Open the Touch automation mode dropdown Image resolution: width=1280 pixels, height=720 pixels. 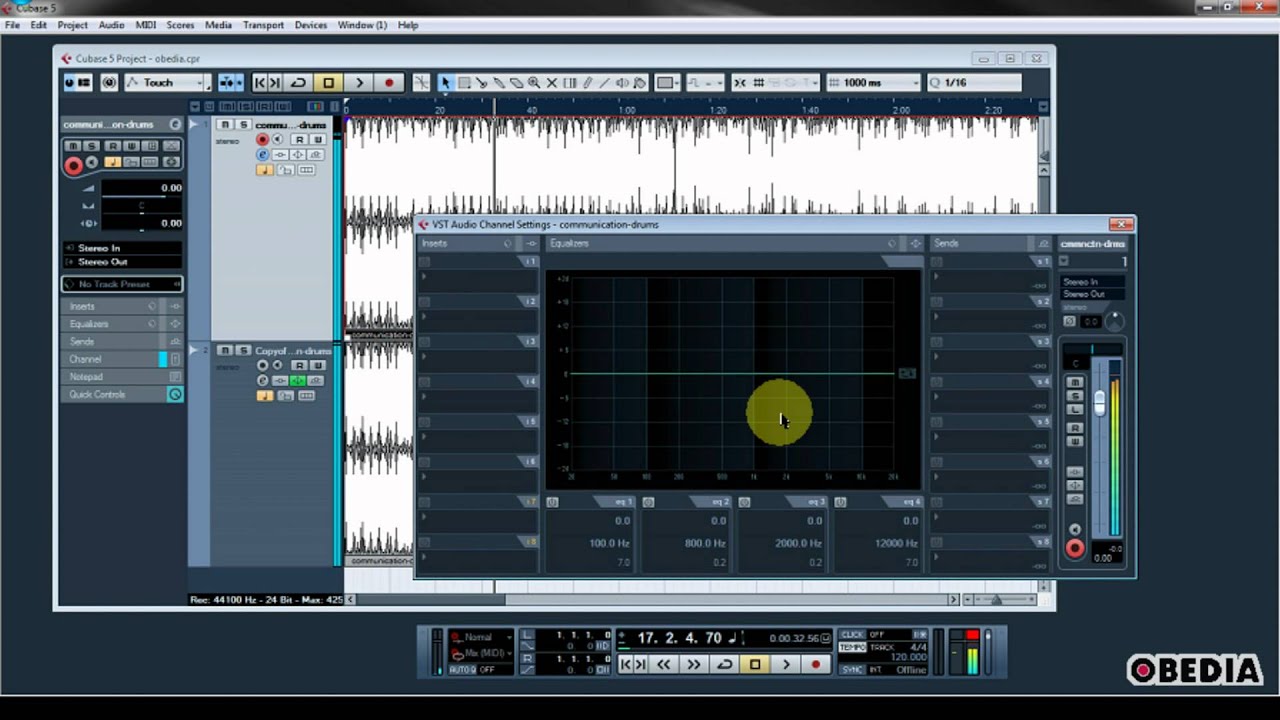click(166, 83)
